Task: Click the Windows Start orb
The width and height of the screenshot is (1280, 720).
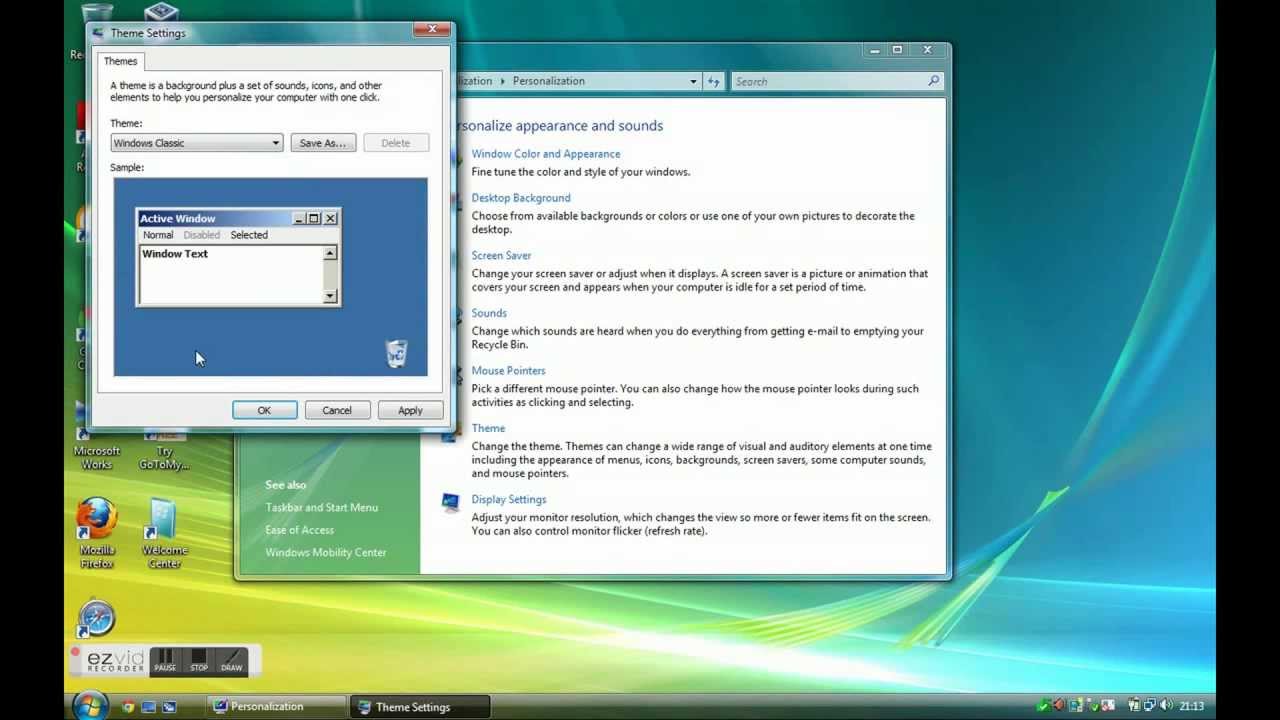Action: point(90,705)
